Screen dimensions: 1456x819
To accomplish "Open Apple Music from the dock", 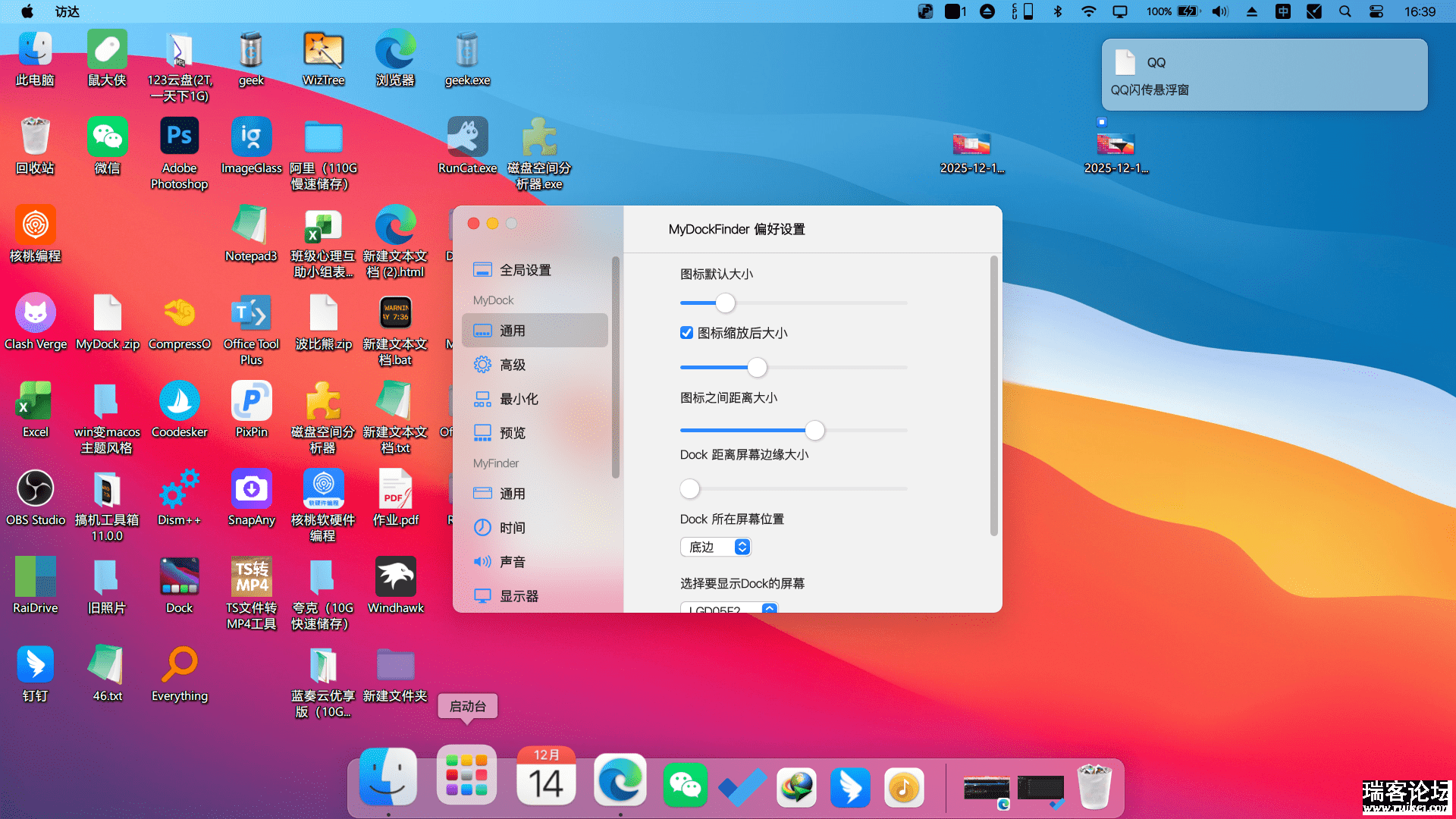I will [903, 787].
